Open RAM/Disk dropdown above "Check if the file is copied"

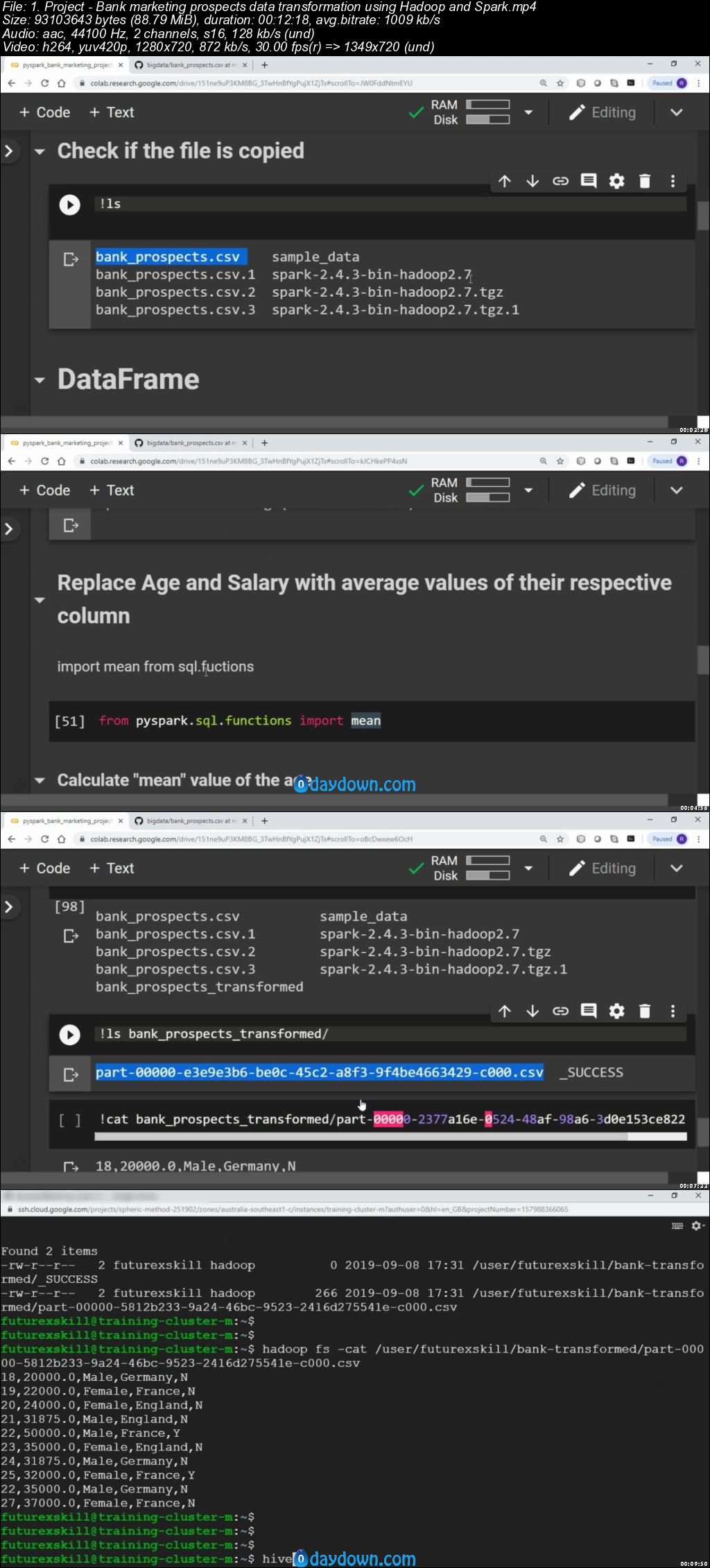pos(528,112)
